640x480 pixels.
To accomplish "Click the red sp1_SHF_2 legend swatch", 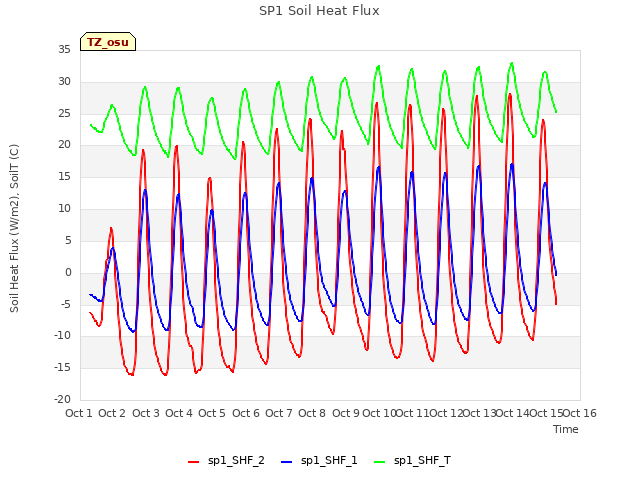I will pyautogui.click(x=193, y=462).
